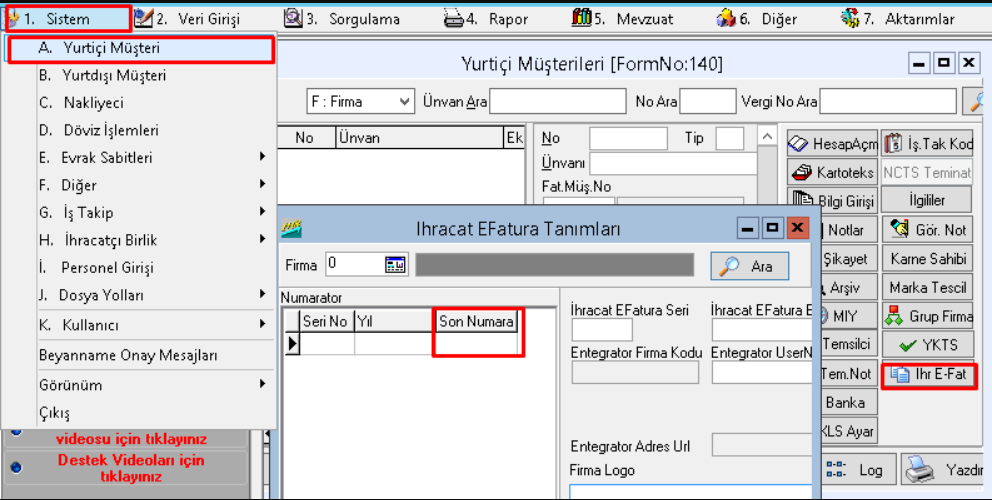Click the Marka Tescil button
This screenshot has height=500, width=992.
pyautogui.click(x=927, y=287)
